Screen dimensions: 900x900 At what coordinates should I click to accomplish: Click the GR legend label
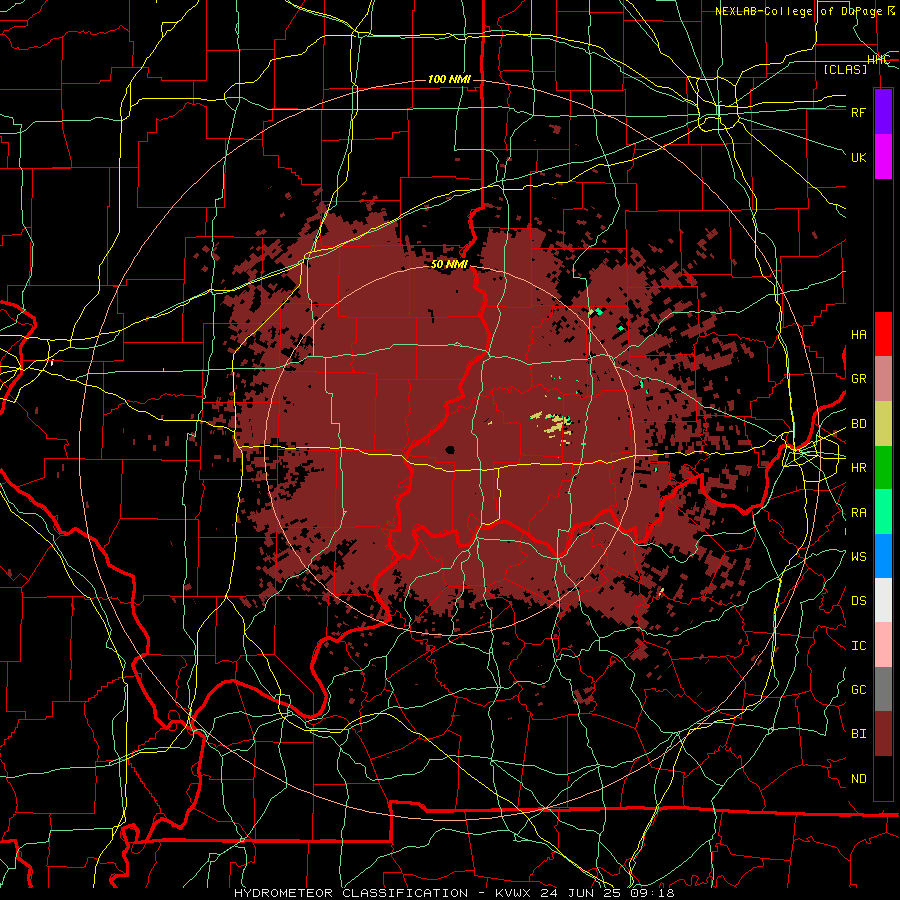coord(858,379)
